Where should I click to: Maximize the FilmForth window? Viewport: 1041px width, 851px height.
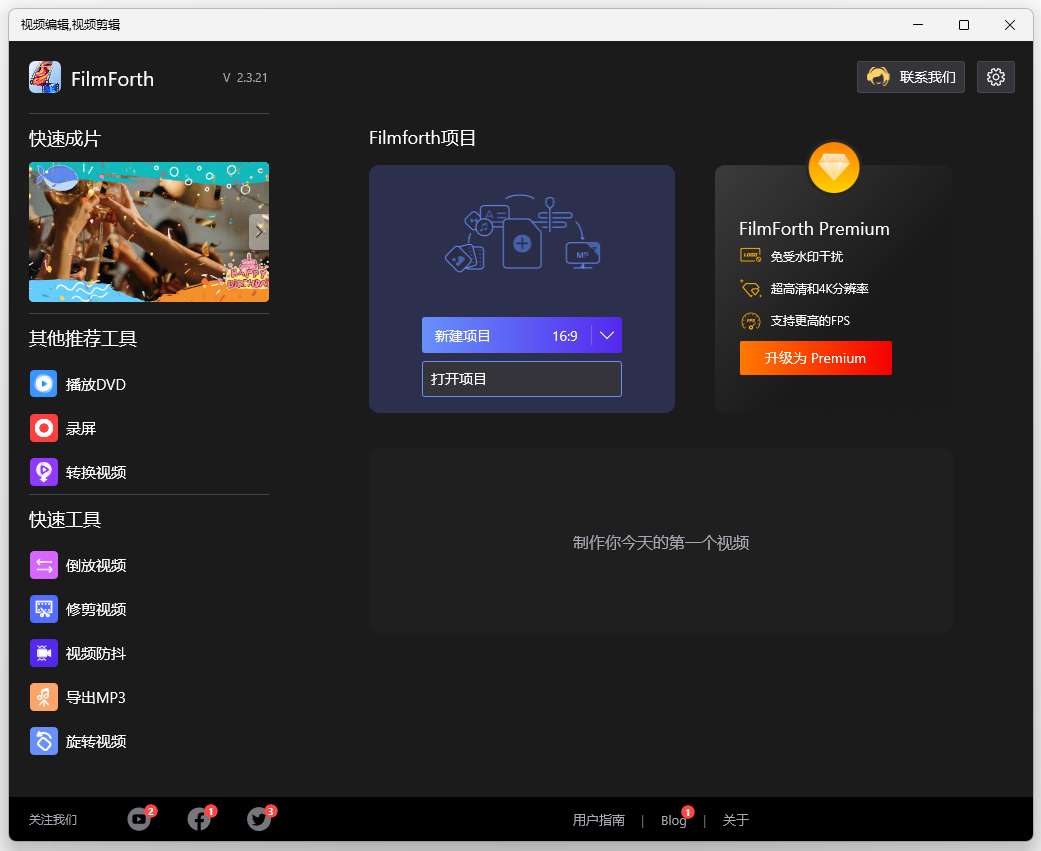pyautogui.click(x=964, y=25)
